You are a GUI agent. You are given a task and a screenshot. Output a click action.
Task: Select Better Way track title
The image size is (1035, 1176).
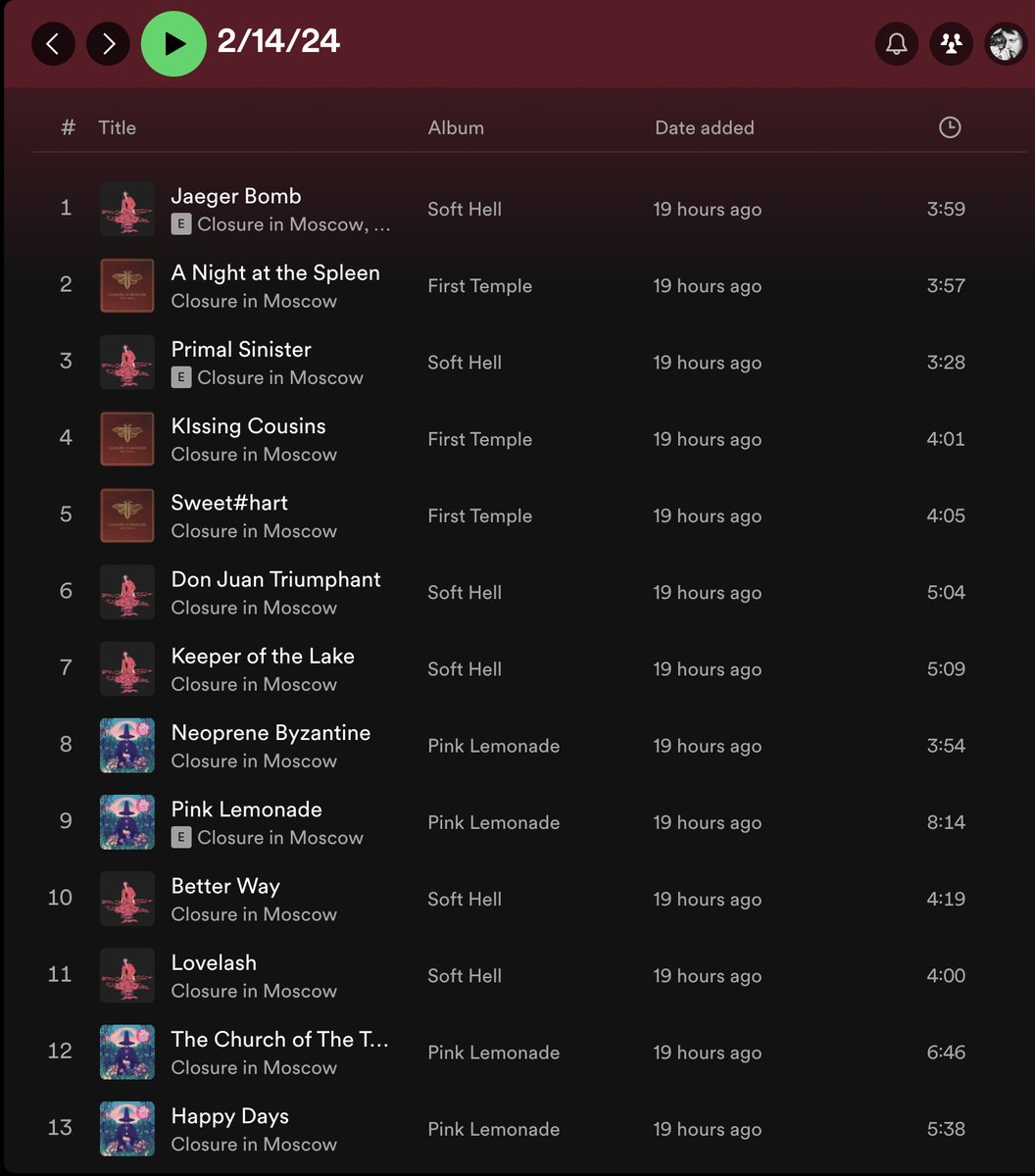tap(225, 886)
